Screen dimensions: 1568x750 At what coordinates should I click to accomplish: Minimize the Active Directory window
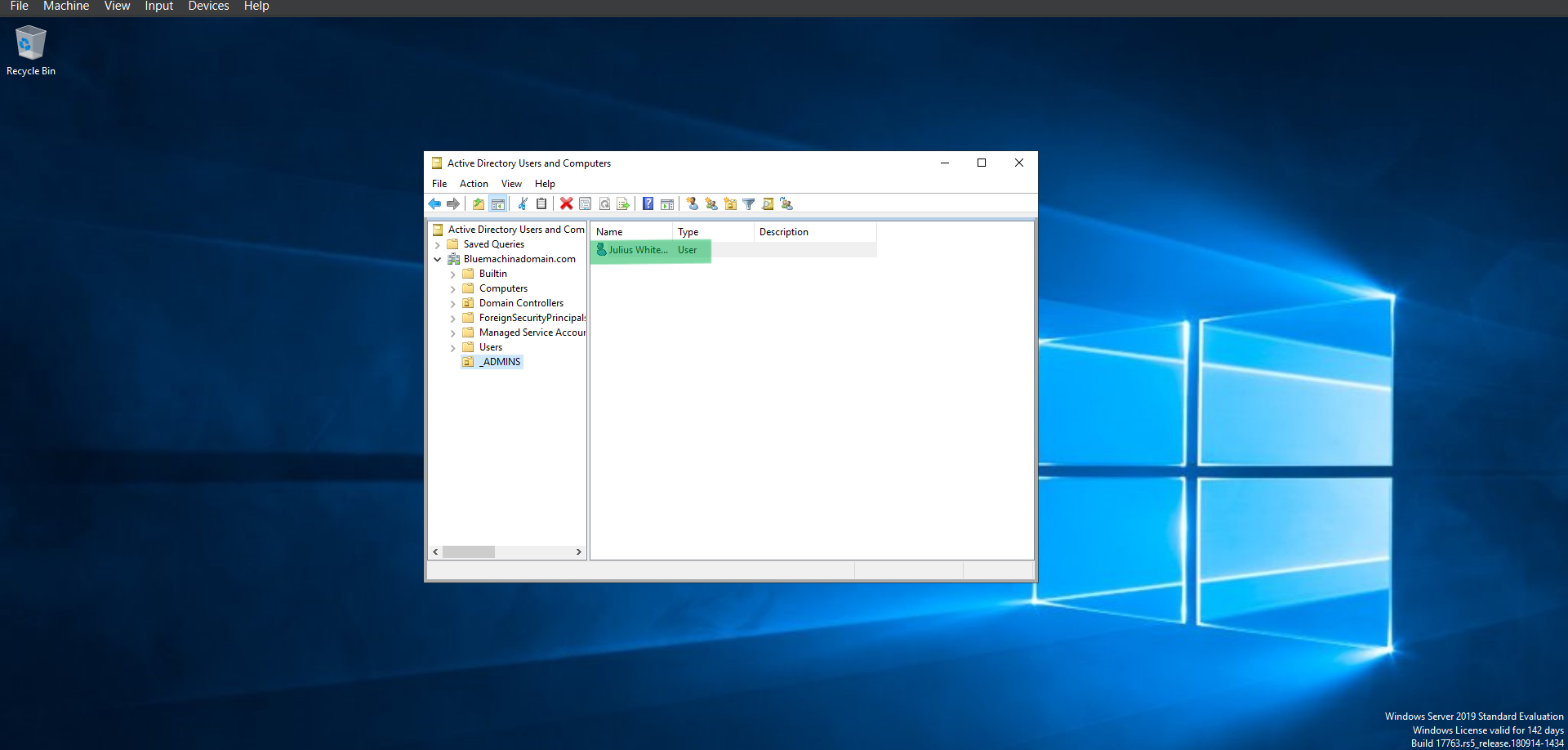pos(945,163)
